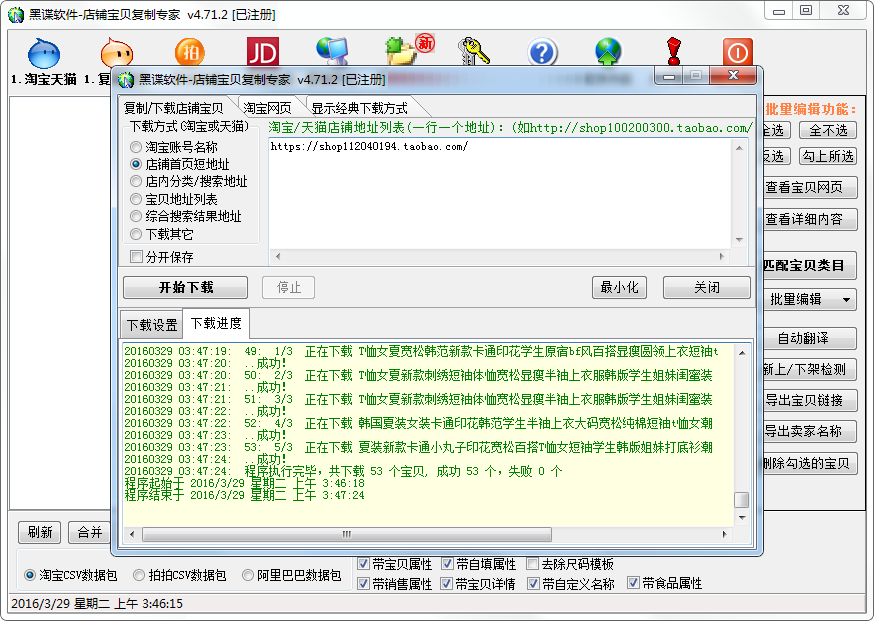The image size is (874, 621).
Task: Switch to the 下载设置 tab
Action: pos(150,325)
